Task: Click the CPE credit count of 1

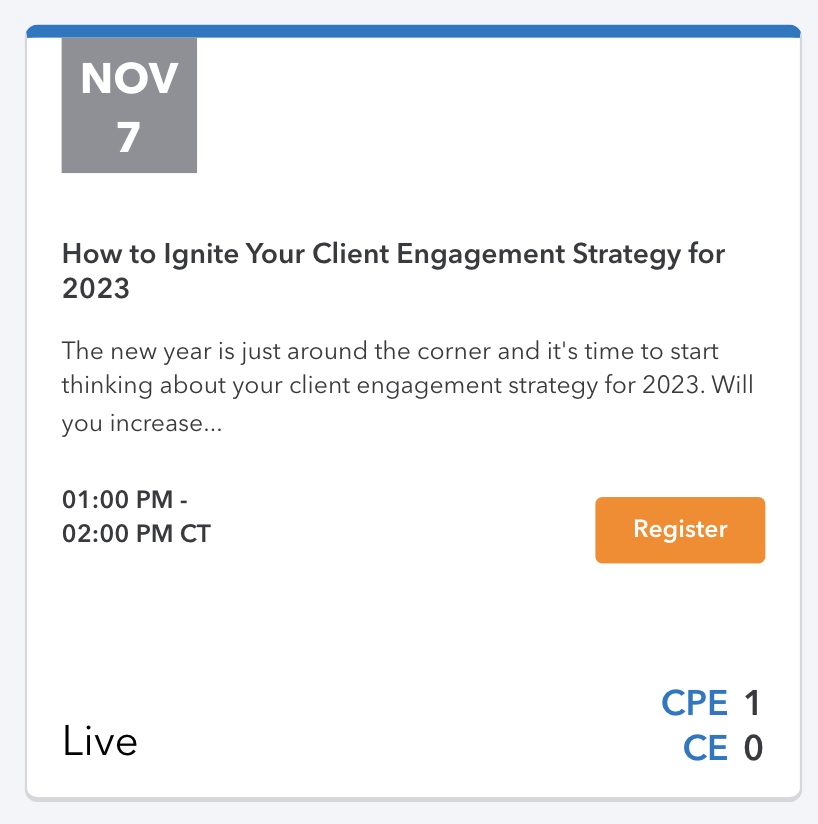Action: click(x=749, y=703)
